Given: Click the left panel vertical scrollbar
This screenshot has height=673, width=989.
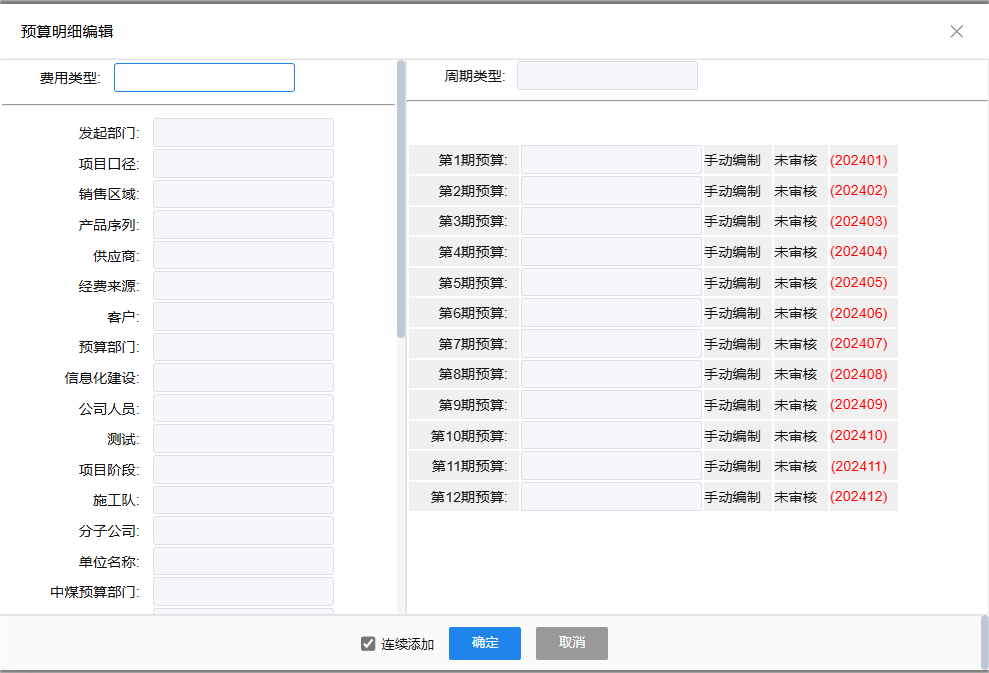Looking at the screenshot, I should coord(401,200).
